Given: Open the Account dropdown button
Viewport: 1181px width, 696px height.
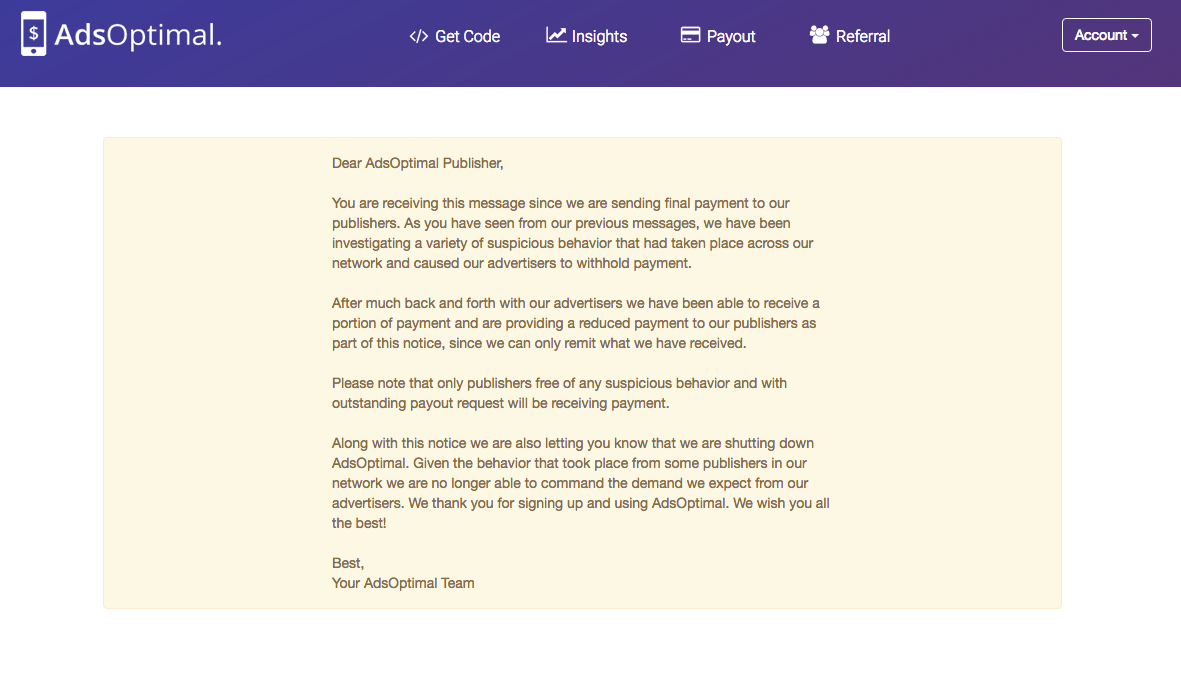Looking at the screenshot, I should (x=1100, y=35).
